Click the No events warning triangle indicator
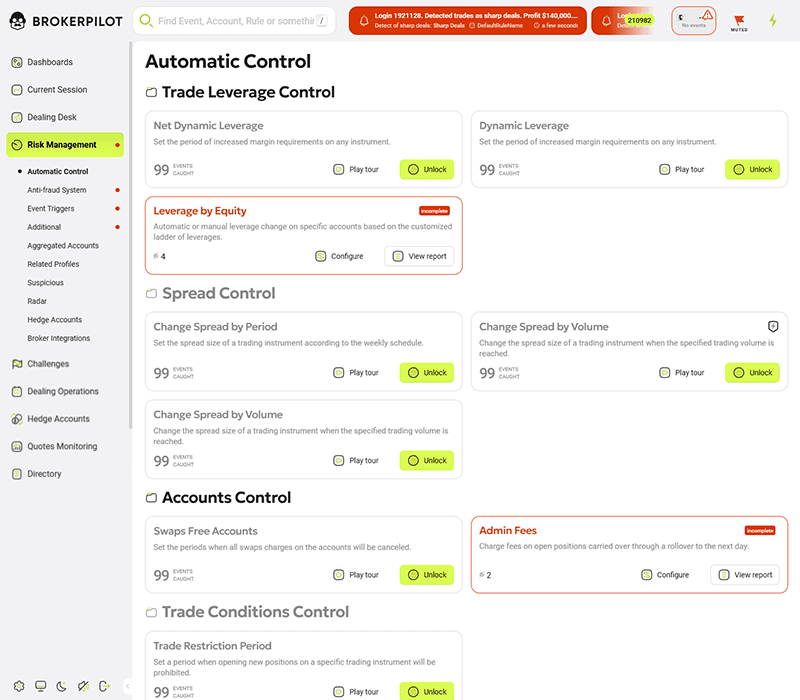The height and width of the screenshot is (700, 800). coord(706,15)
